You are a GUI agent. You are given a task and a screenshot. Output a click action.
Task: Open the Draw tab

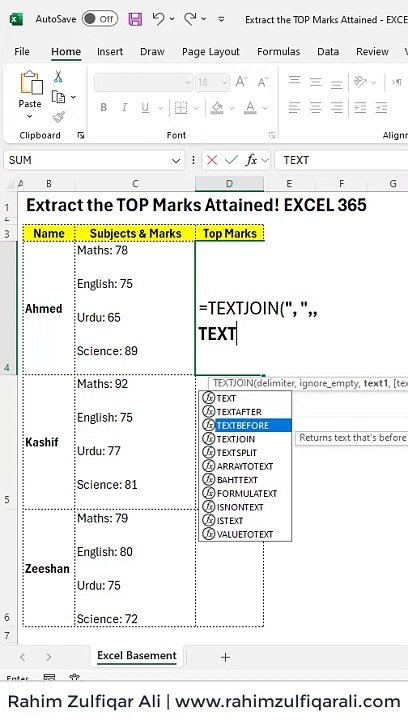point(152,51)
